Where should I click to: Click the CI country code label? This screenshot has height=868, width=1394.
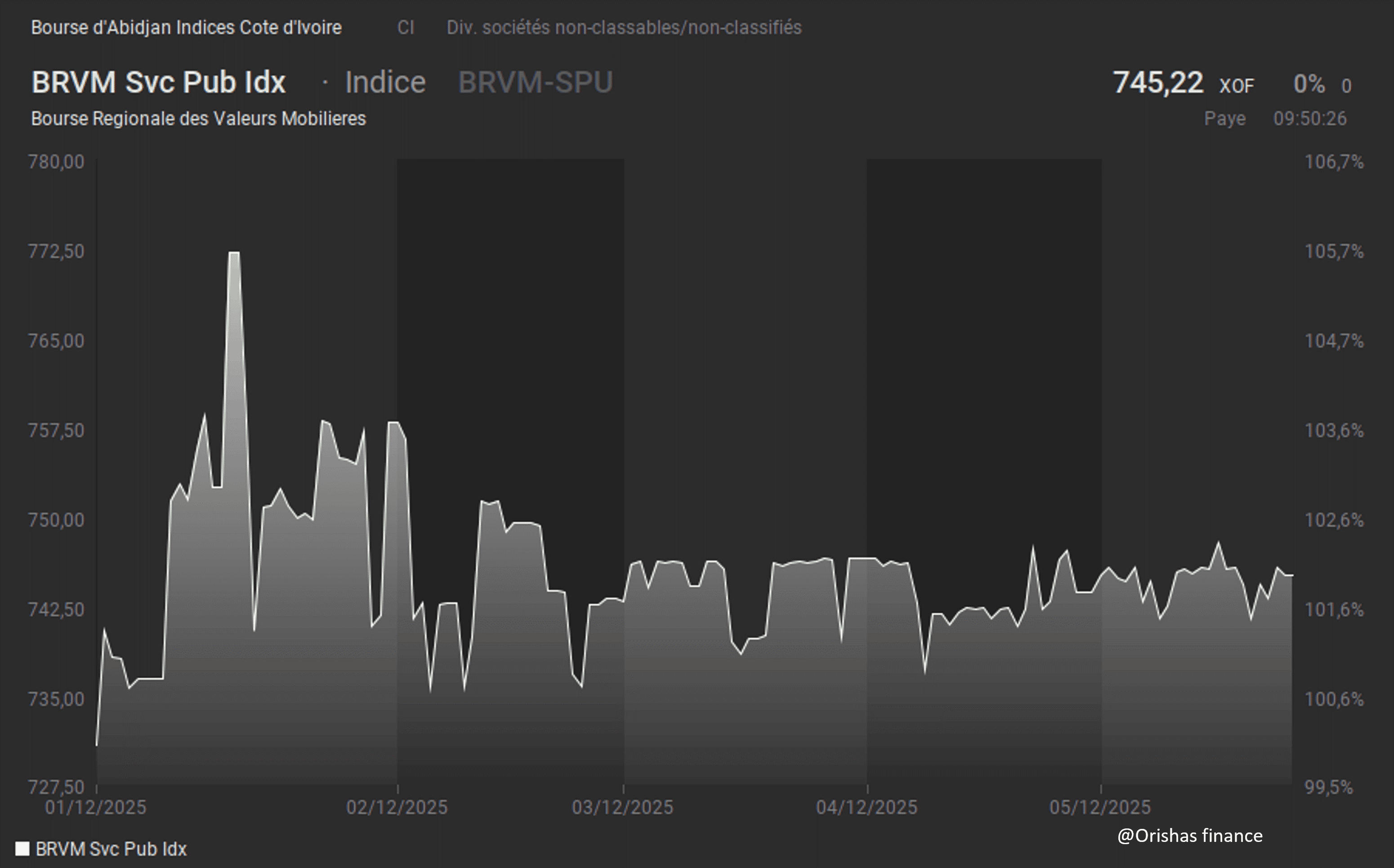405,27
